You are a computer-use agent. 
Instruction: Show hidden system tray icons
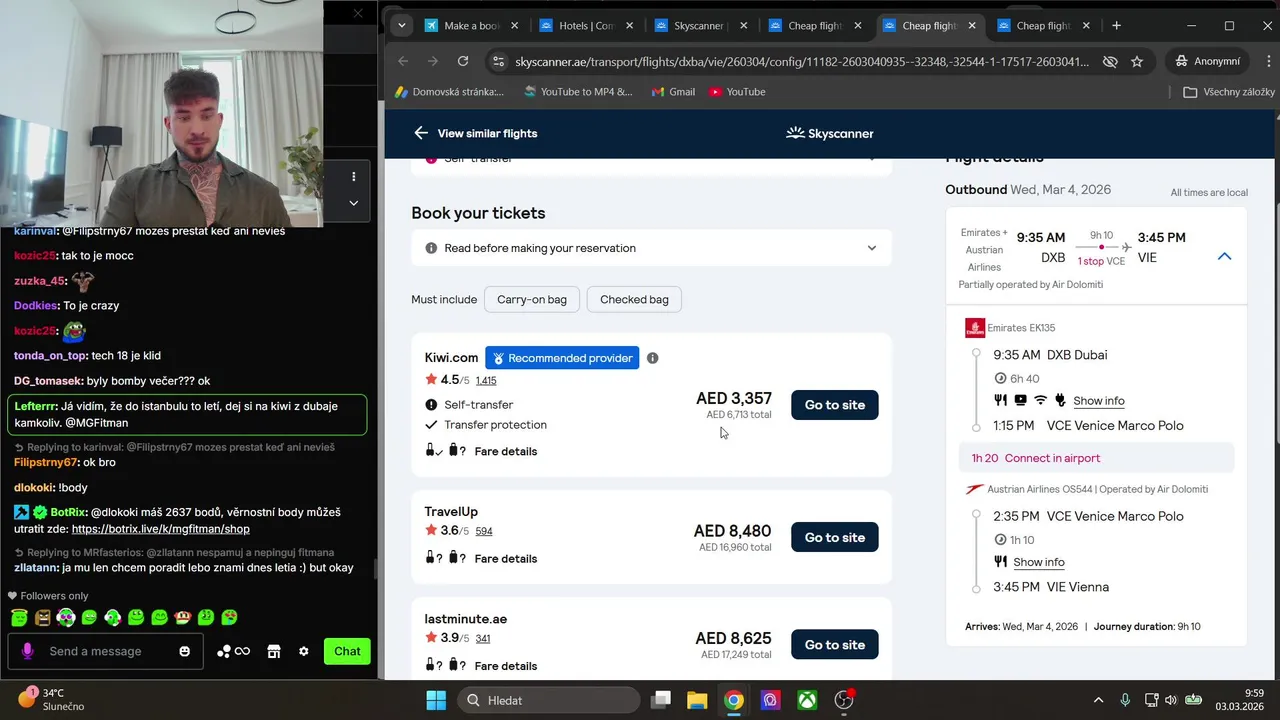[1098, 700]
